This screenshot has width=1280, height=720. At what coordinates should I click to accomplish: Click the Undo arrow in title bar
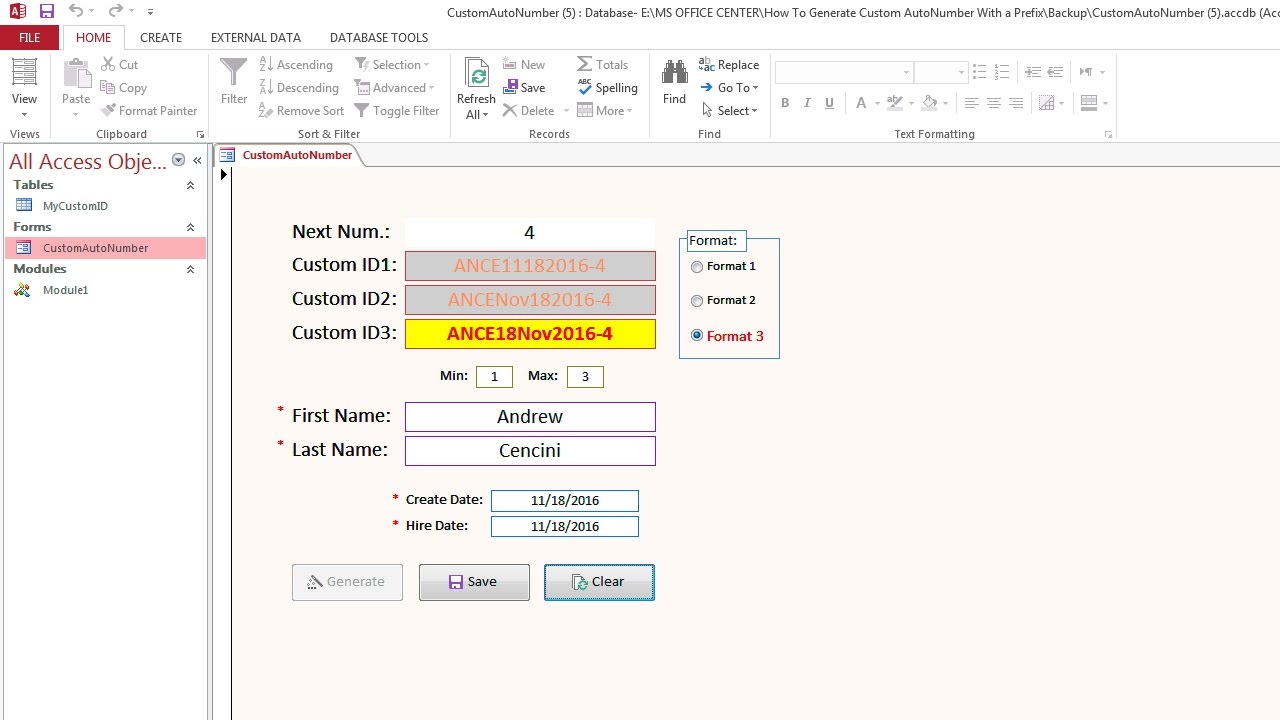pyautogui.click(x=75, y=11)
